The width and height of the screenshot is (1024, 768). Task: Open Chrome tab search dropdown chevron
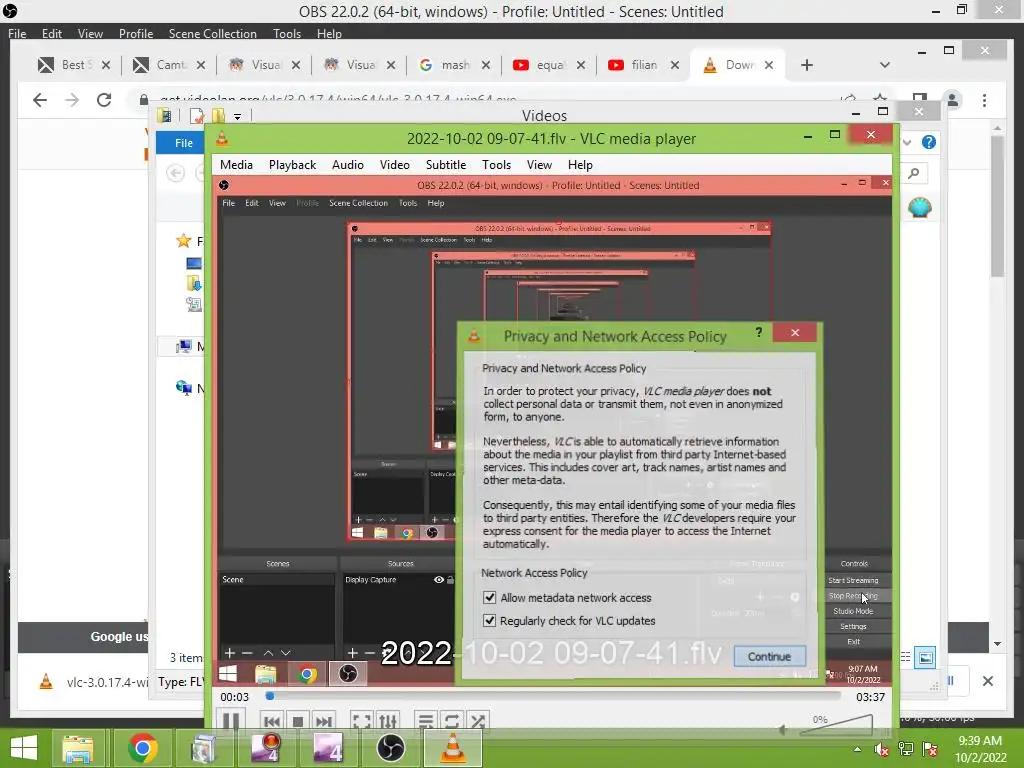884,65
